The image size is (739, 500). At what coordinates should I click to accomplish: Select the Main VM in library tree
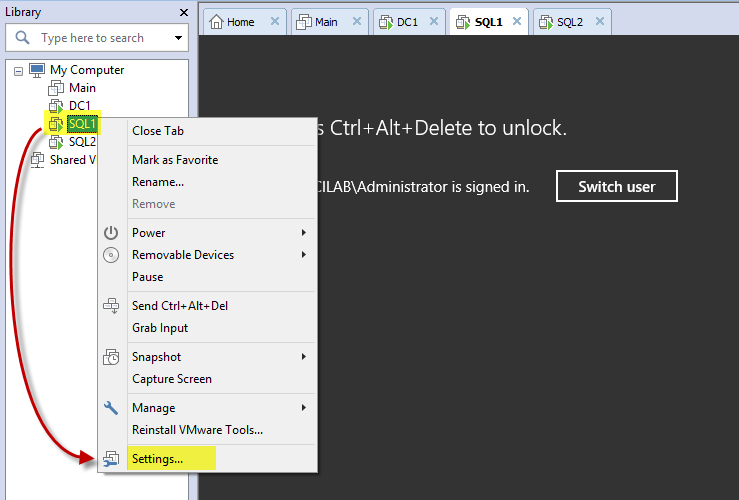pos(82,88)
